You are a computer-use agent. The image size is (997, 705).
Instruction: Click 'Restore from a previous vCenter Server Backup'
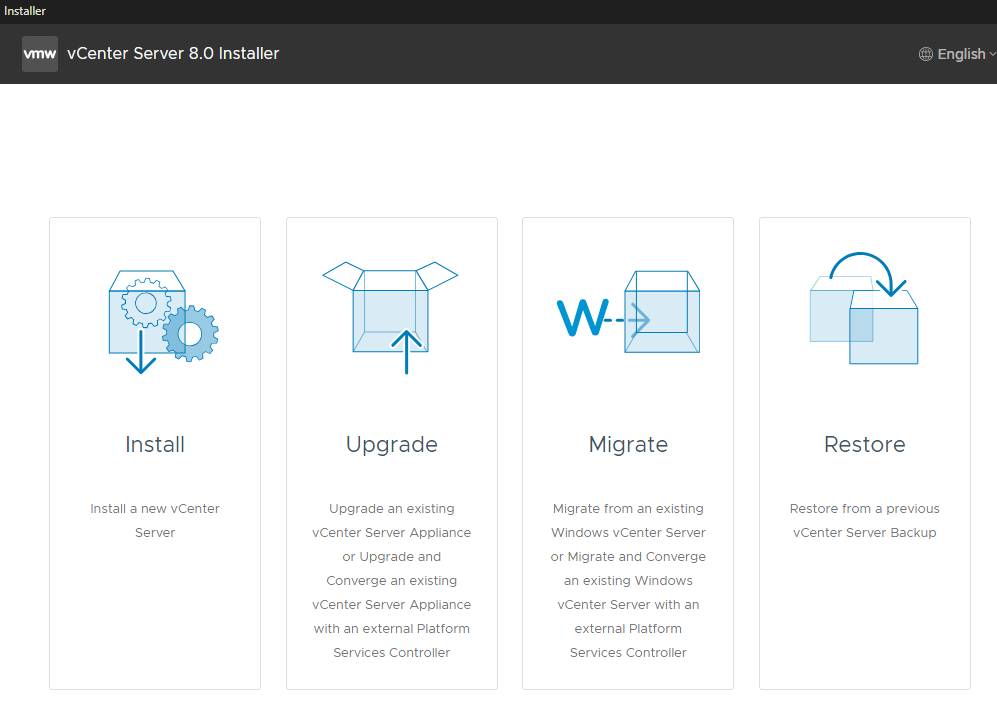[864, 520]
